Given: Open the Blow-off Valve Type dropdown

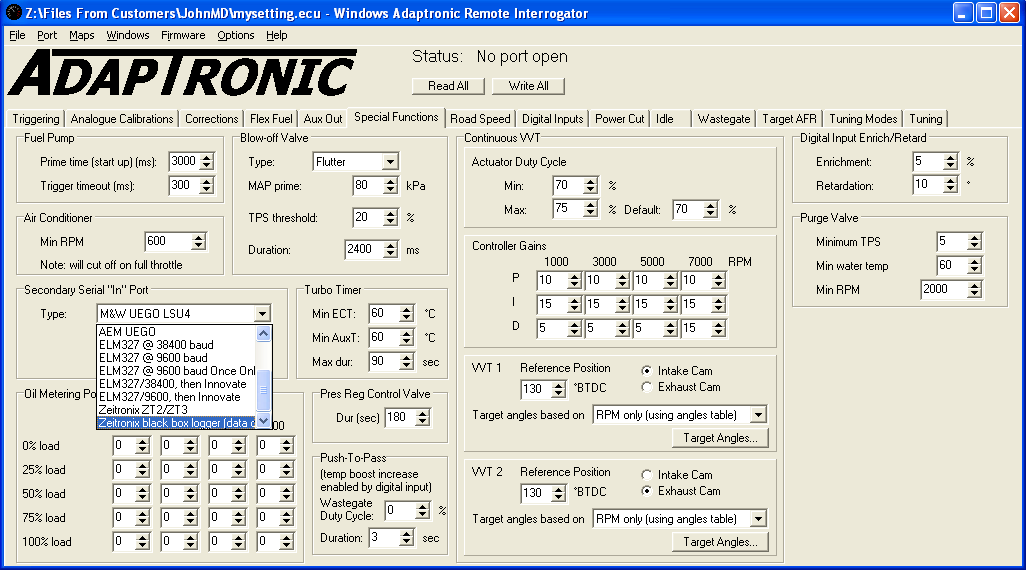Looking at the screenshot, I should click(x=389, y=162).
